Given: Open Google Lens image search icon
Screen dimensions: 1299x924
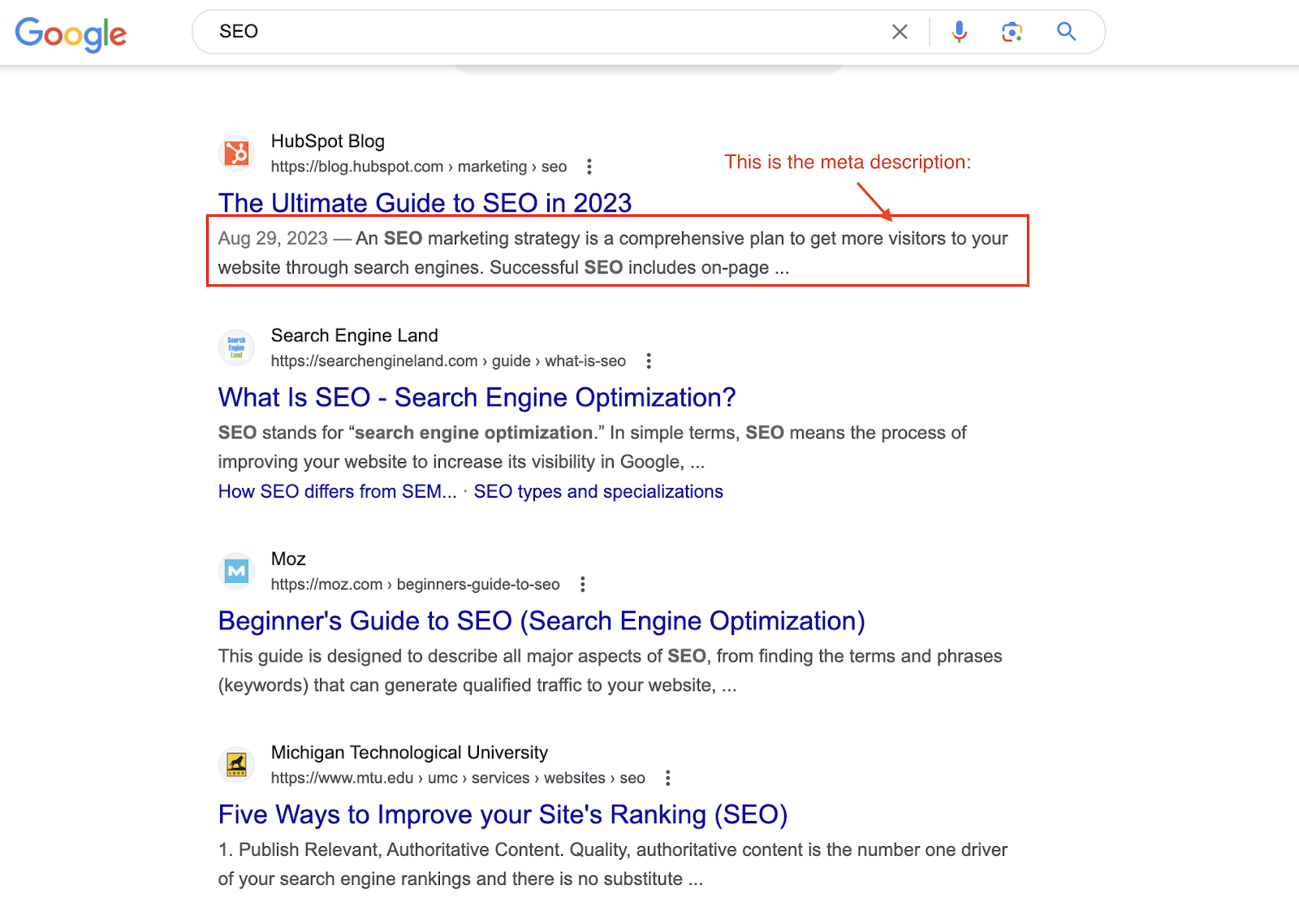Looking at the screenshot, I should [x=1012, y=32].
